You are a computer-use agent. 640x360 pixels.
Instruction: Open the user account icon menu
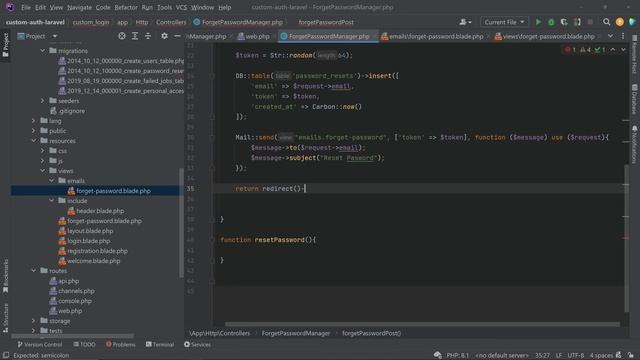pos(465,22)
